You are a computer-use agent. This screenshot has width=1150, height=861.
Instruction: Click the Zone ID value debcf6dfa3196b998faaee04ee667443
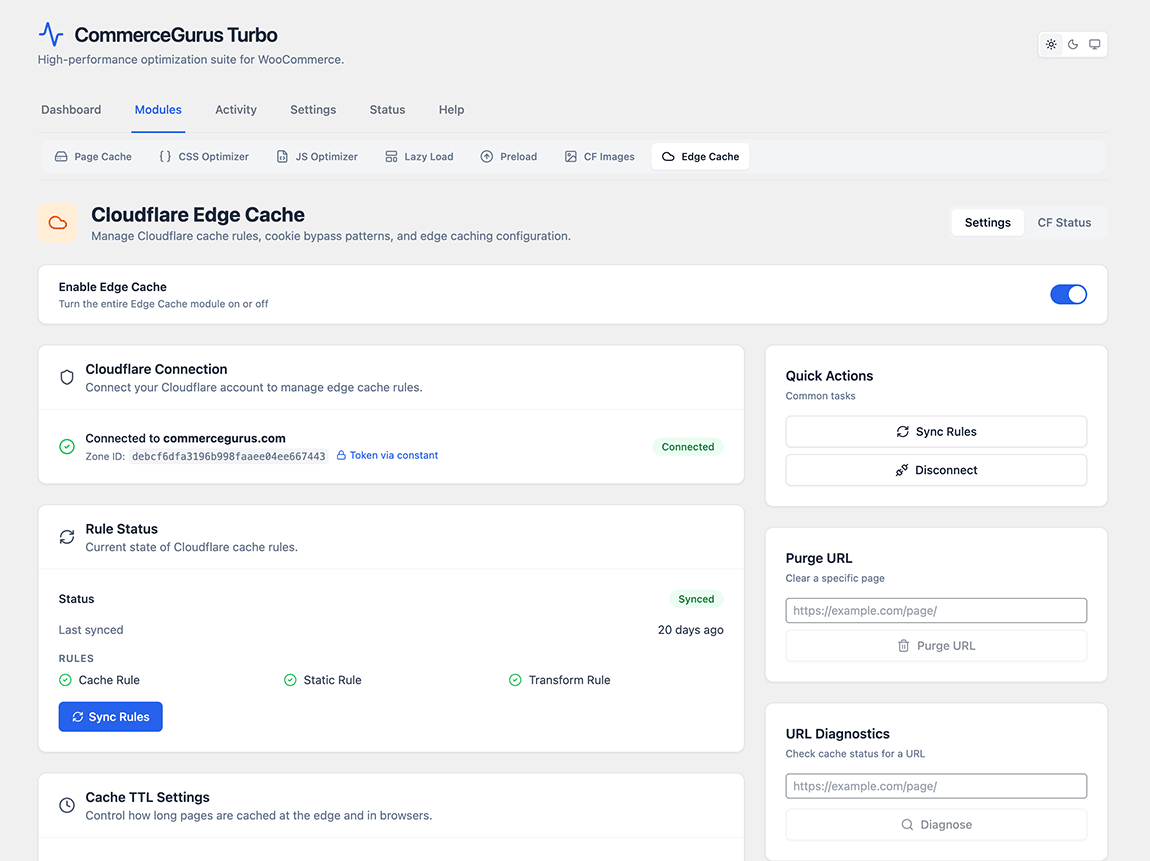coord(229,456)
